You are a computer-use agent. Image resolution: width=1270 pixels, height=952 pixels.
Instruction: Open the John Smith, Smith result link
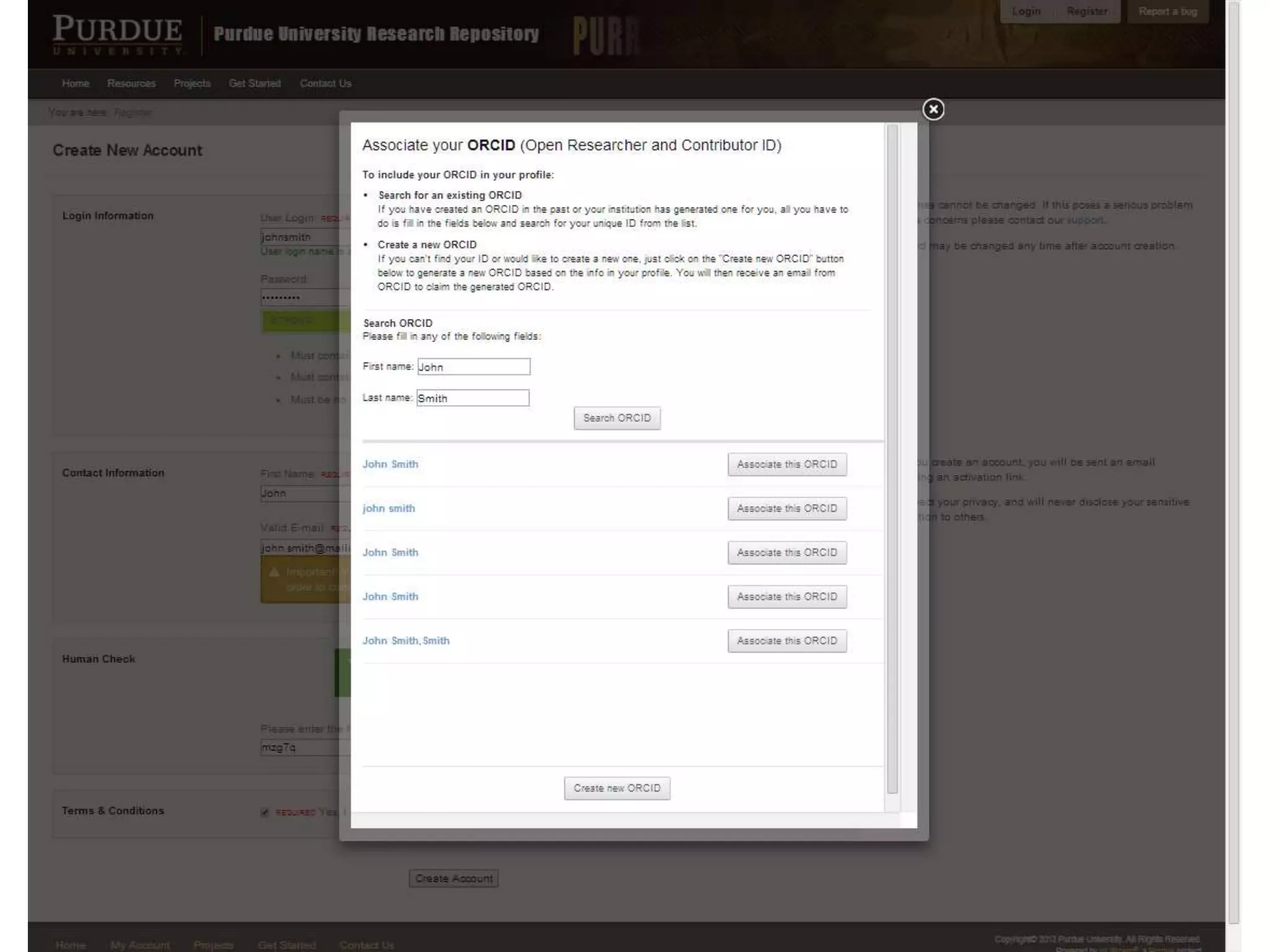click(x=406, y=641)
